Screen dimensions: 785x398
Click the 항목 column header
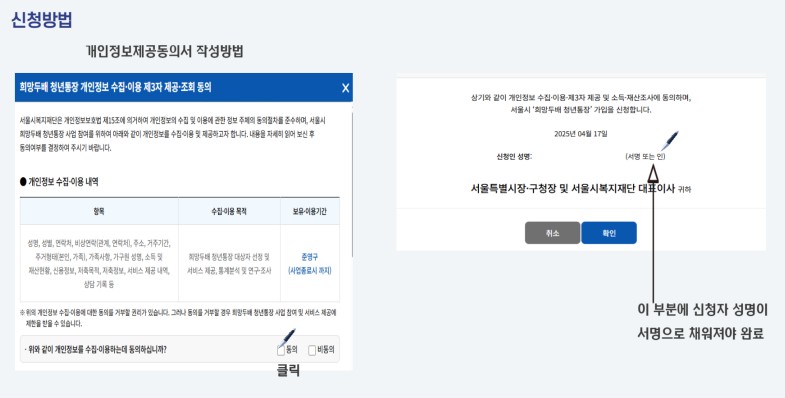coord(99,211)
